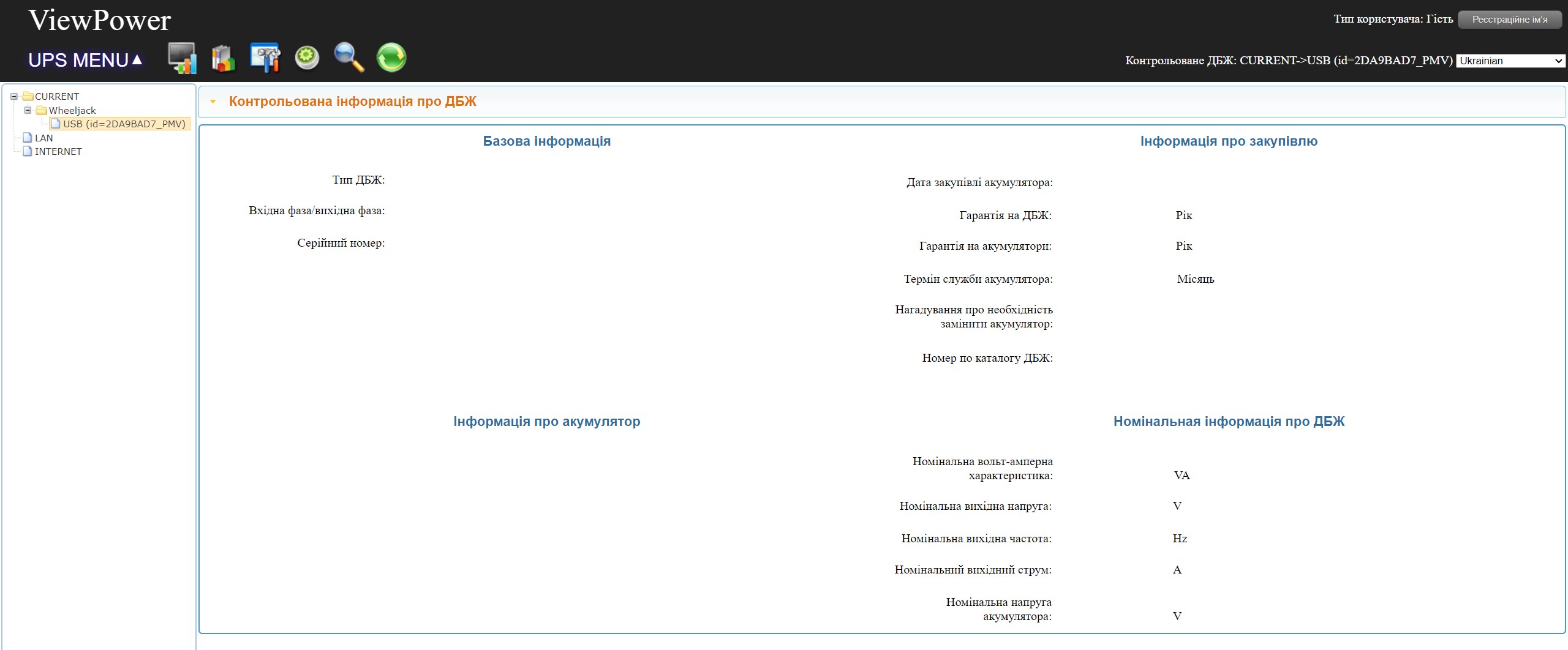This screenshot has width=1568, height=650.
Task: Click the Реєстраційне ім'я login button
Action: click(1509, 20)
